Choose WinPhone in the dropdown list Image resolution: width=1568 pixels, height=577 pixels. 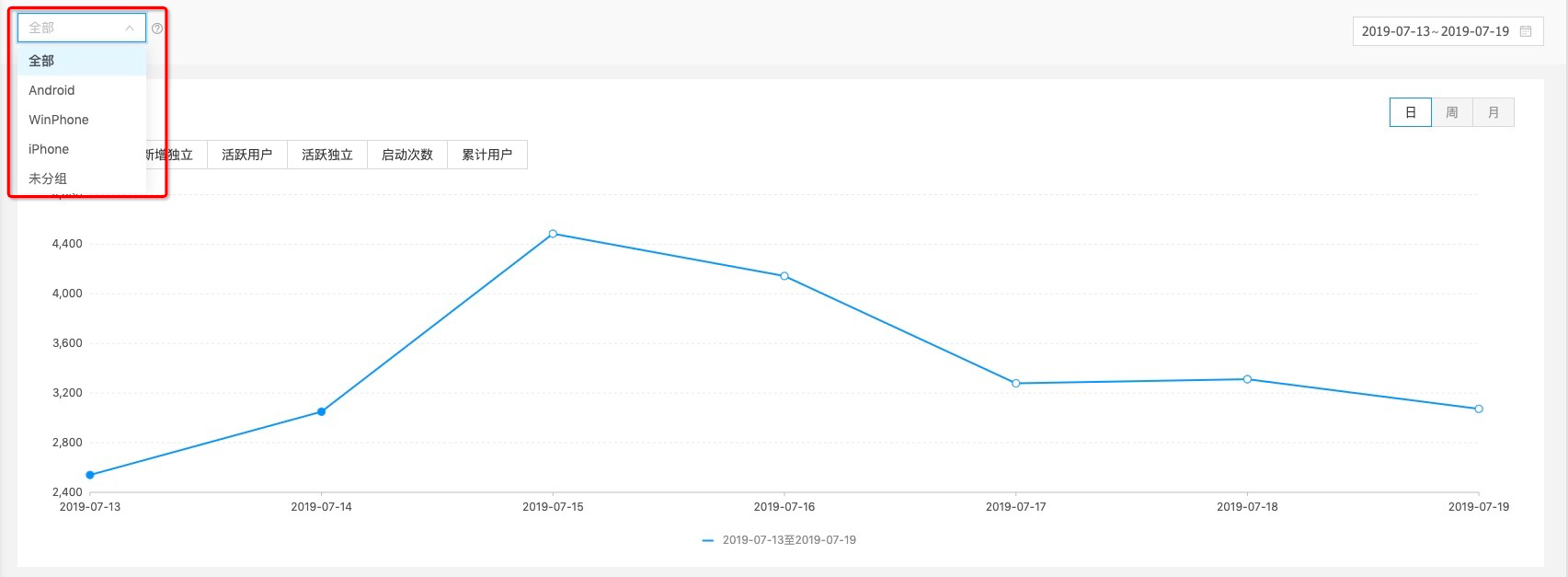point(82,120)
